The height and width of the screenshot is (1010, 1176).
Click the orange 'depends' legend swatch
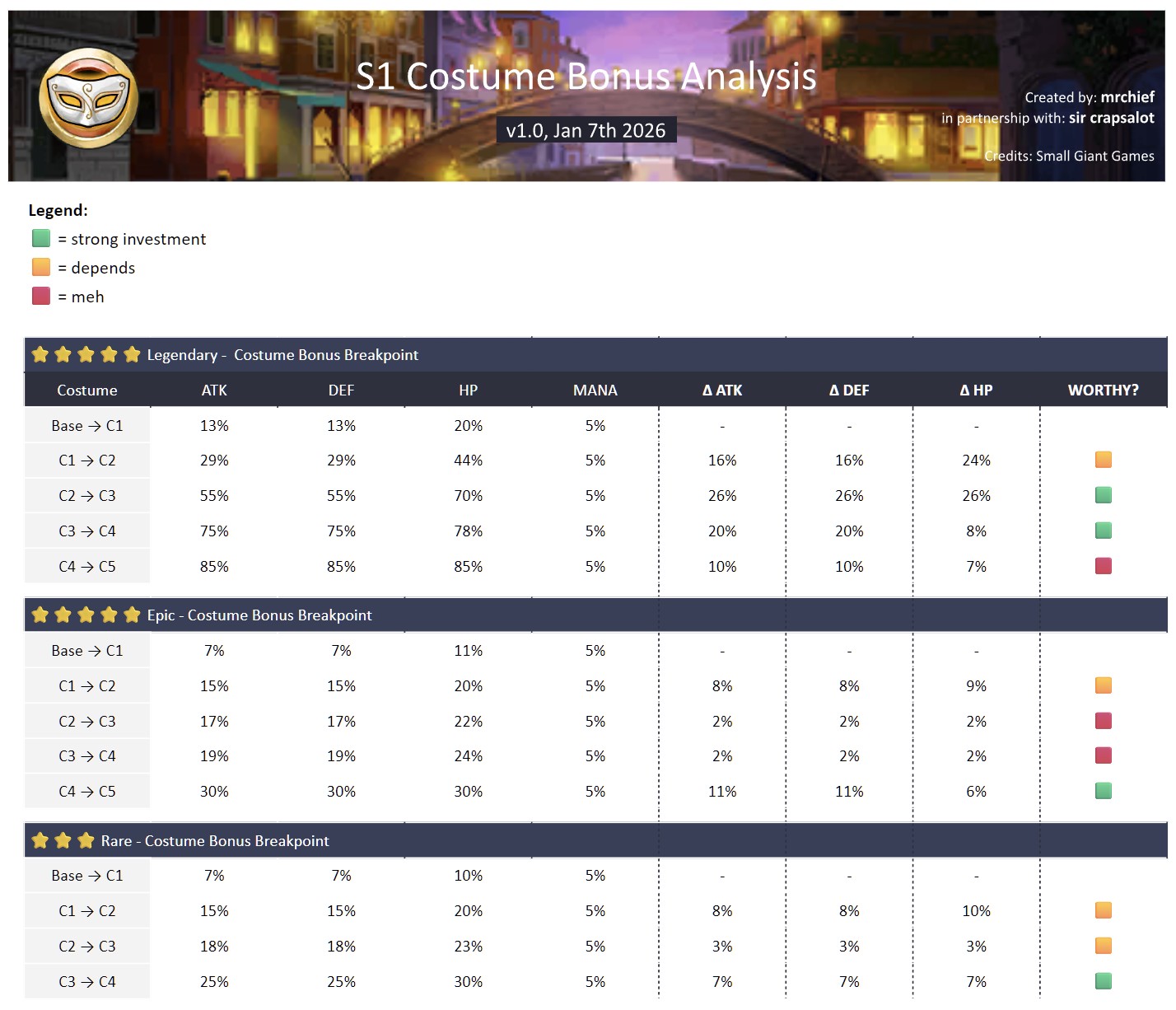click(x=41, y=268)
